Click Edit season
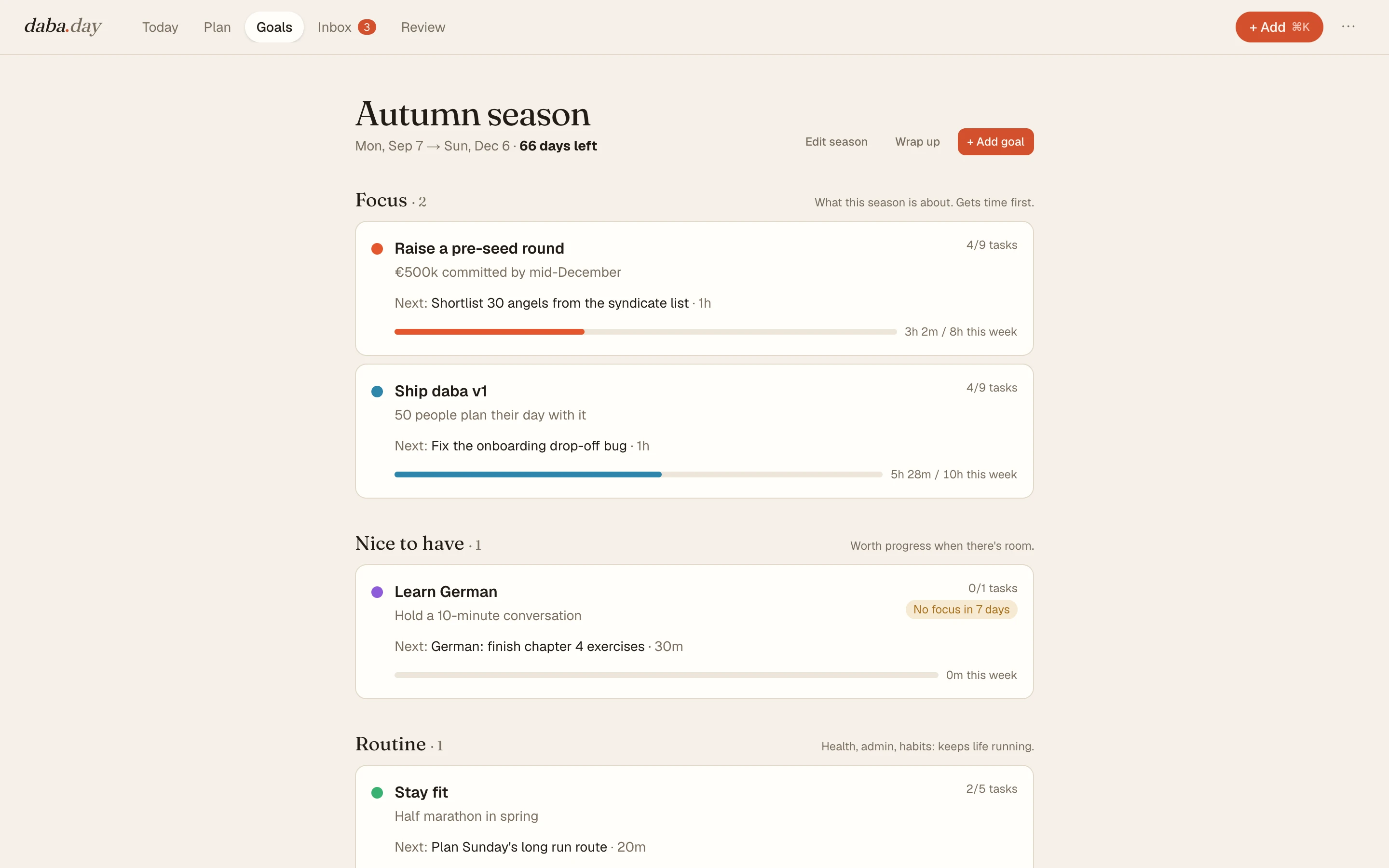This screenshot has width=1389, height=868. (836, 142)
